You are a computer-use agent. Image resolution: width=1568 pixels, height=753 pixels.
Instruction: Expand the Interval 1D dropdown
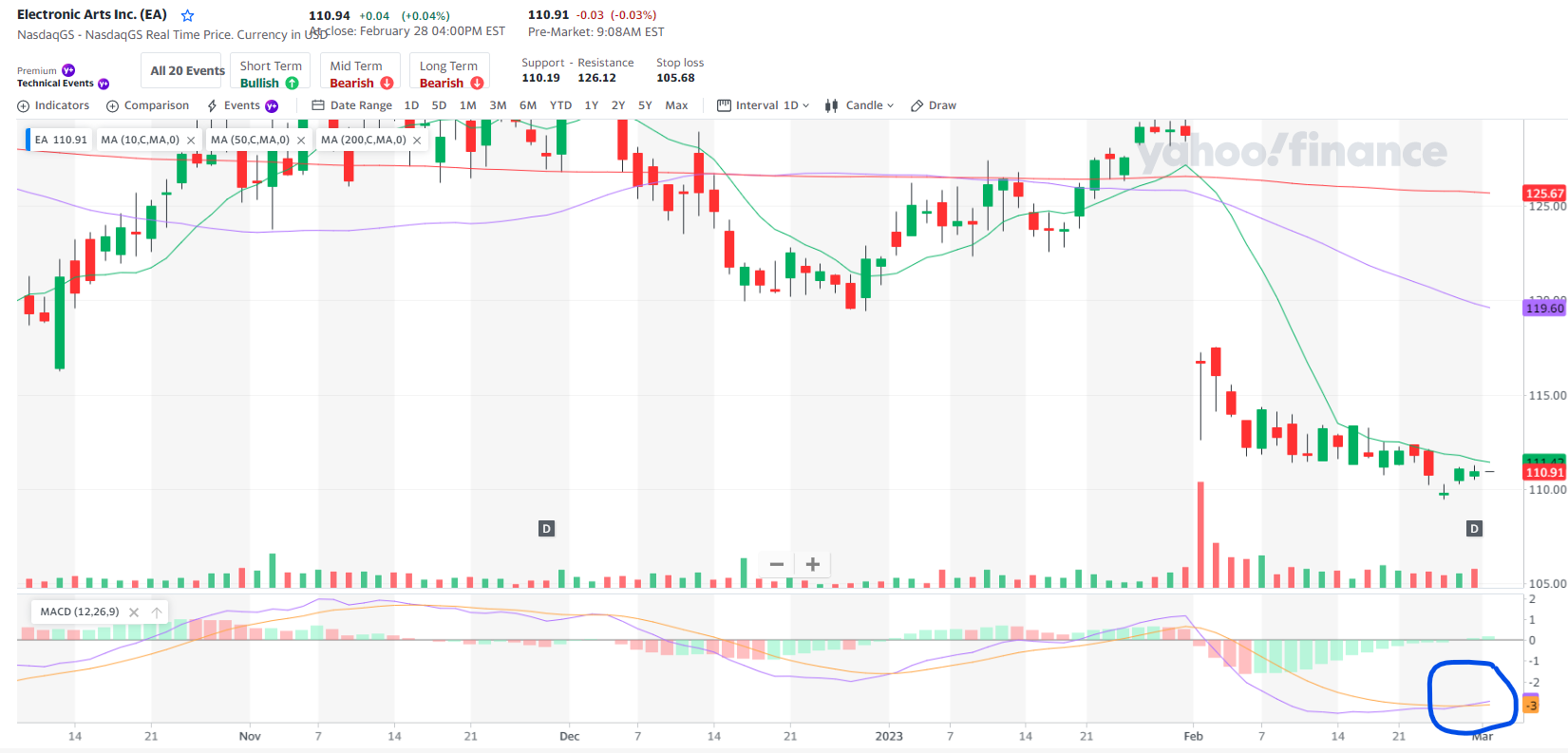click(x=764, y=105)
